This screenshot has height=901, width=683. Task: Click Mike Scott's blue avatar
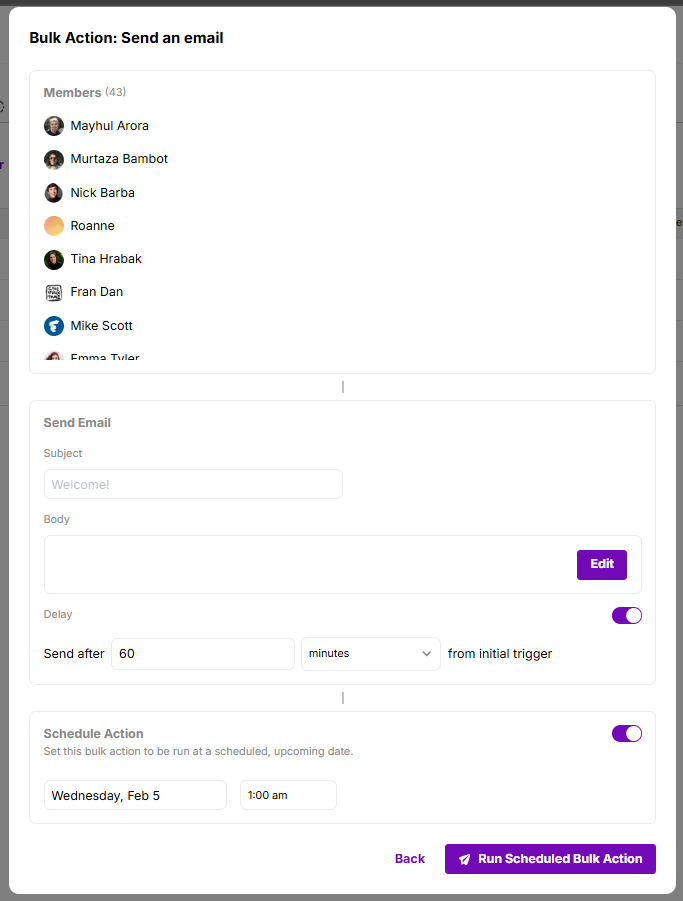54,326
